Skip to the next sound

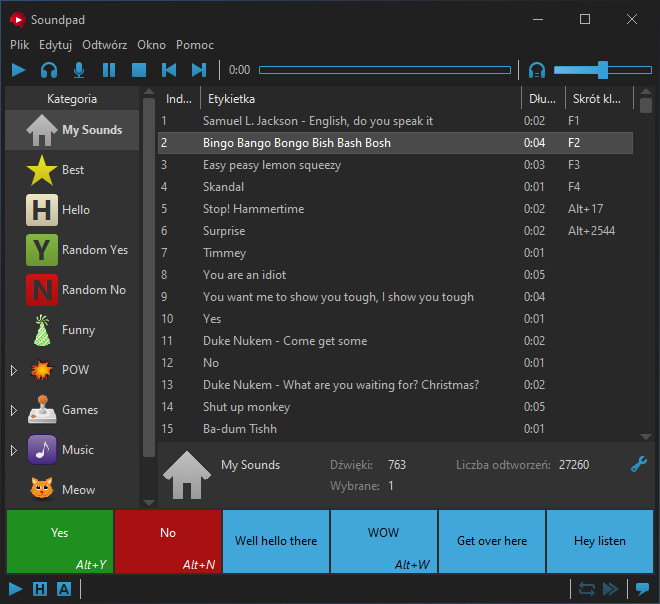point(199,70)
